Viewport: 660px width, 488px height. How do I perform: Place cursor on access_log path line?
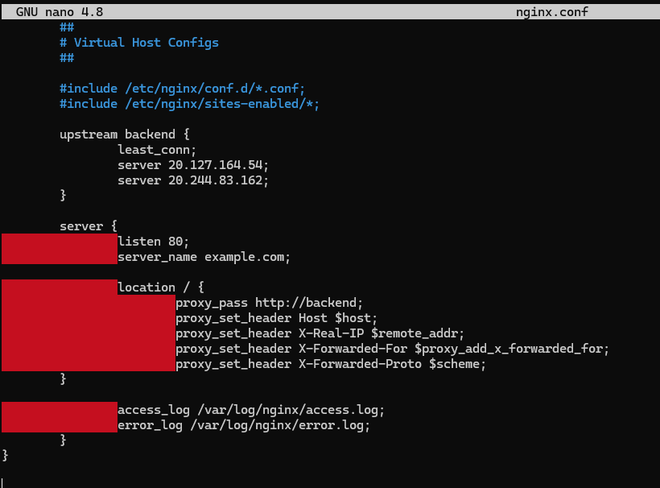tap(251, 410)
